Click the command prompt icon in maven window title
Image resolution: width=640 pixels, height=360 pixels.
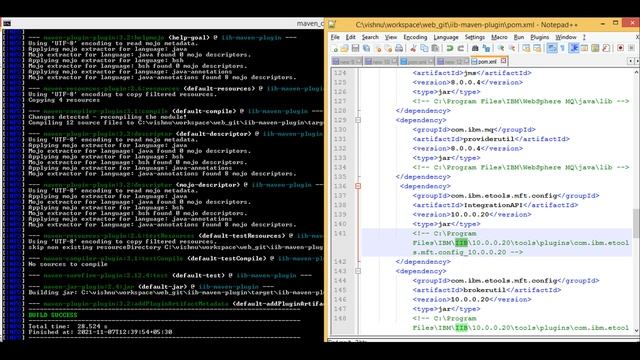(7, 24)
